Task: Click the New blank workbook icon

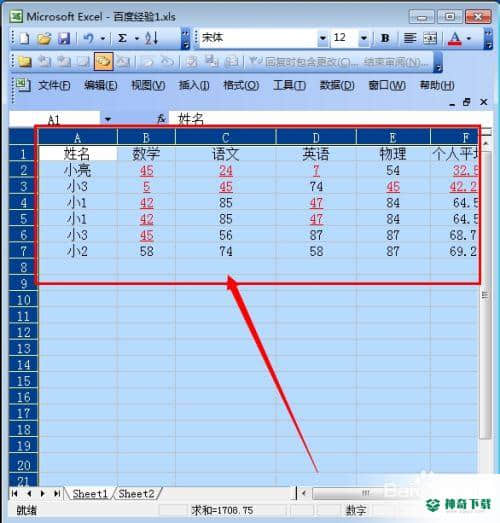Action: coord(24,39)
